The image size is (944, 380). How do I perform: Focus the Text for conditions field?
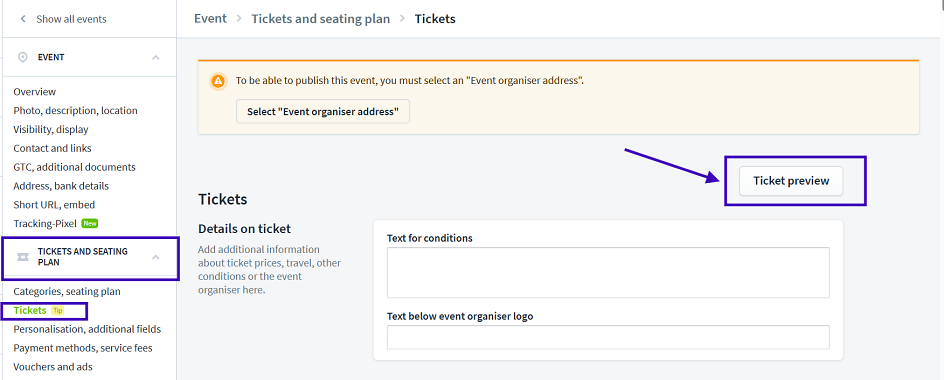pos(608,272)
